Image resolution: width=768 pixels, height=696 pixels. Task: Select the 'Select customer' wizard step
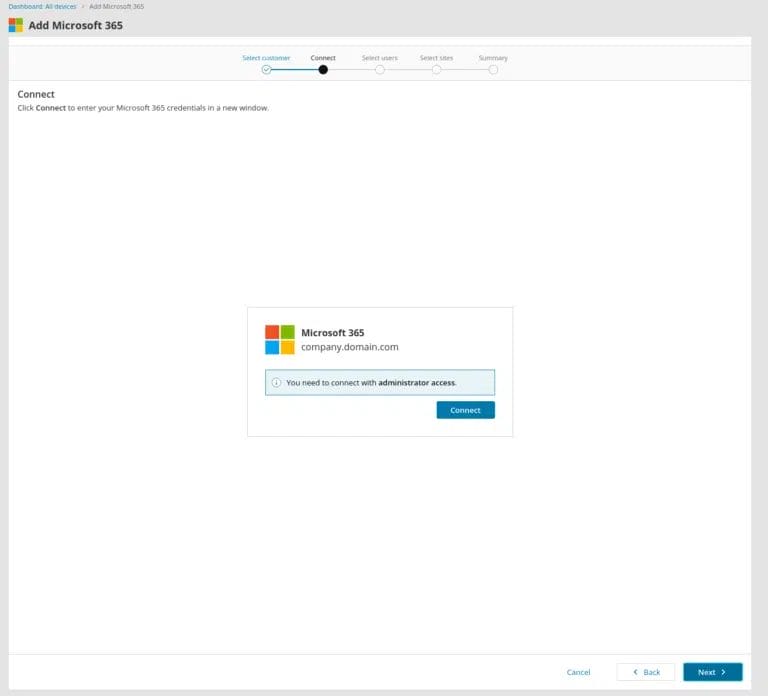pos(266,58)
